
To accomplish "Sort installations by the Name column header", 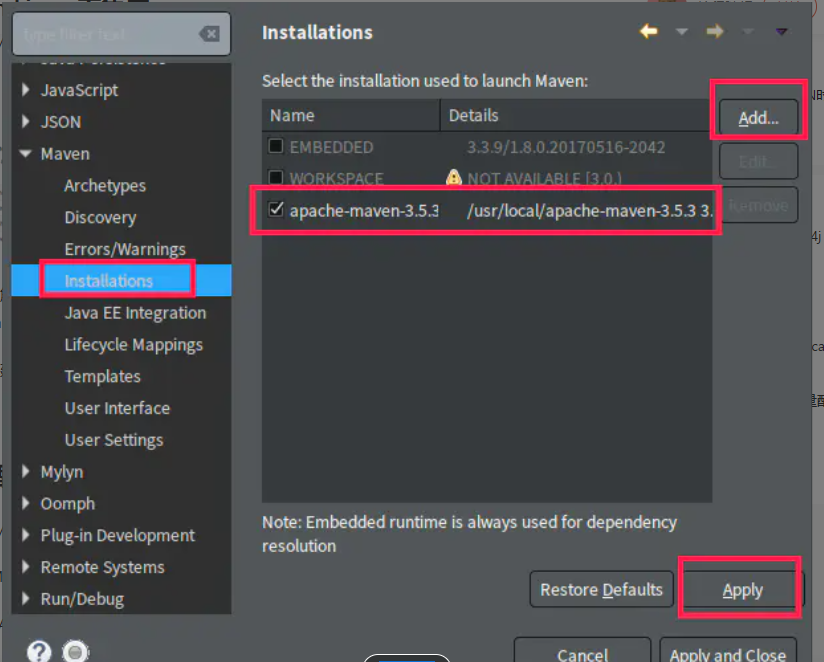I will click(x=350, y=115).
